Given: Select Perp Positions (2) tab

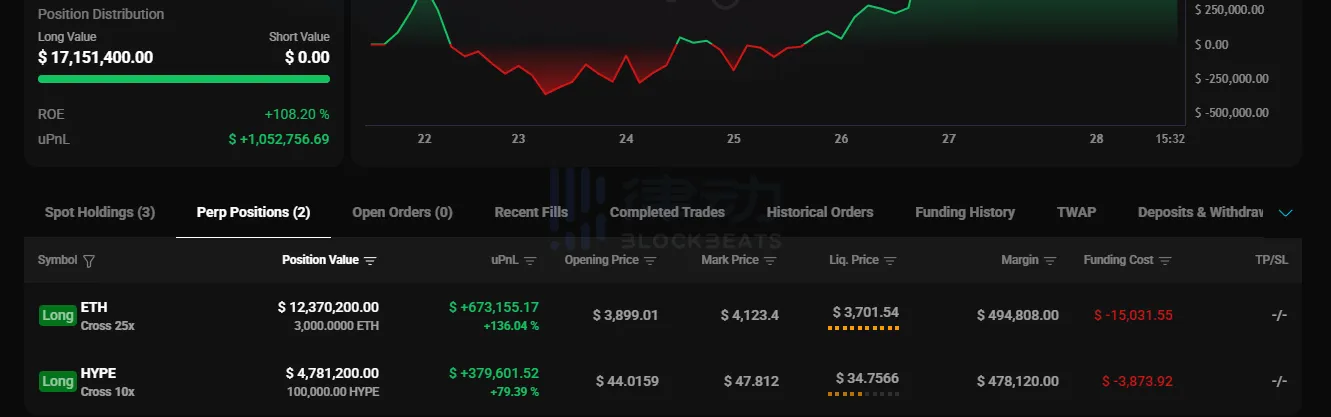Looking at the screenshot, I should click(253, 212).
